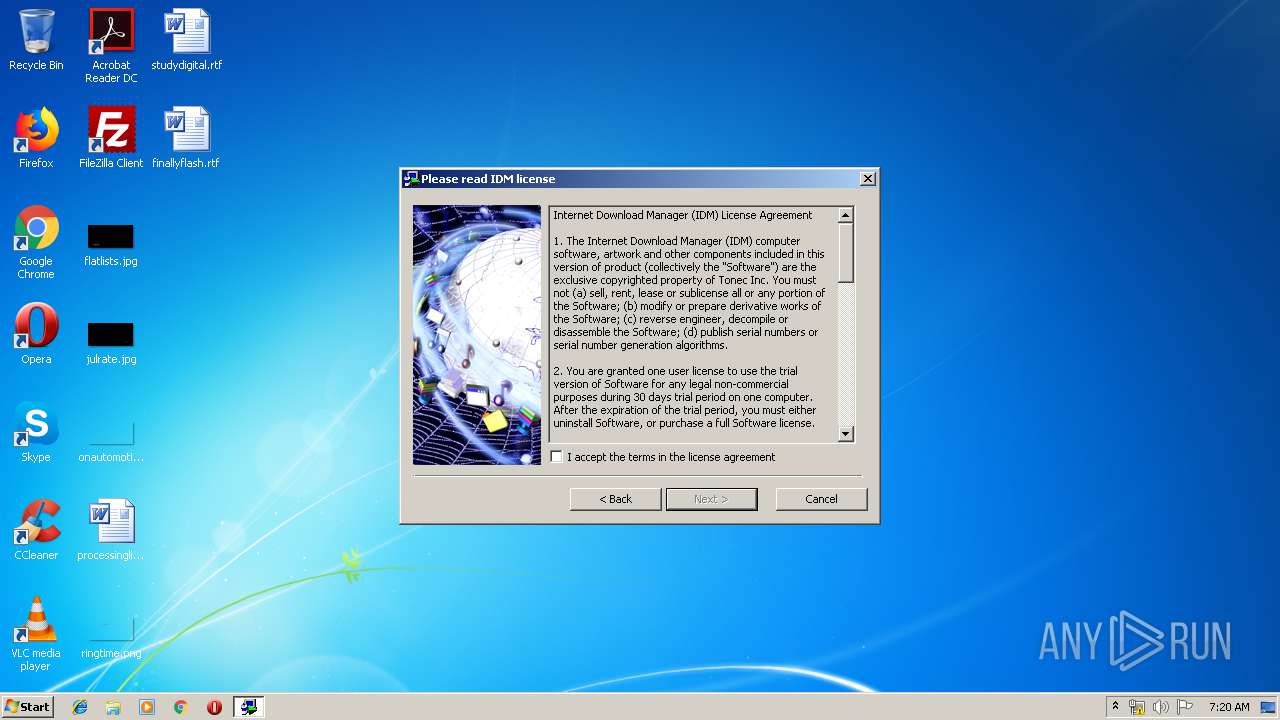The height and width of the screenshot is (720, 1280).
Task: Click the volume speaker tray icon
Action: click(x=1160, y=707)
